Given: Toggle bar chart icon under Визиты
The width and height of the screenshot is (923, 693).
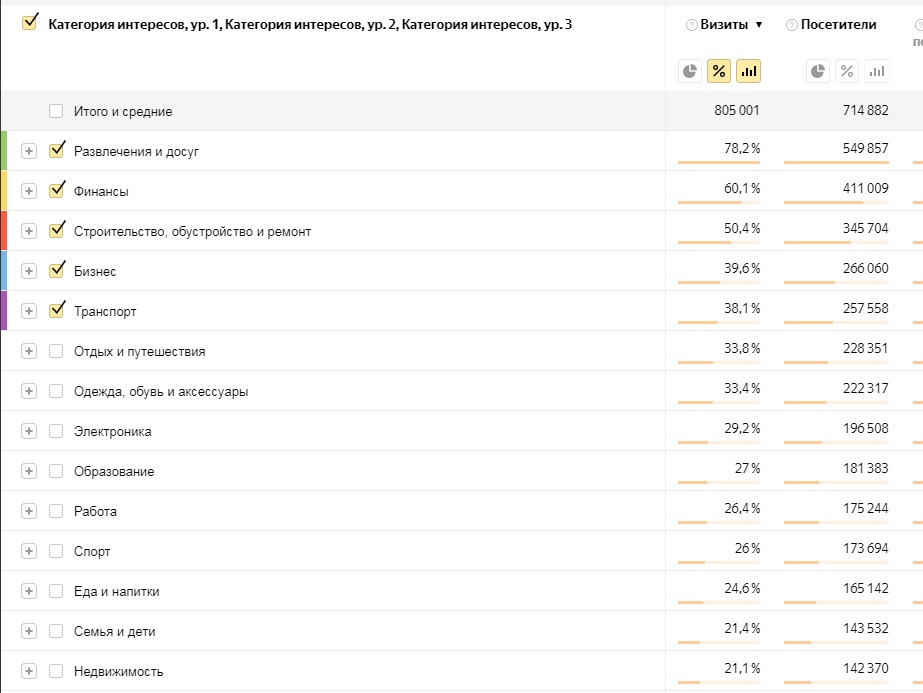Looking at the screenshot, I should point(748,71).
